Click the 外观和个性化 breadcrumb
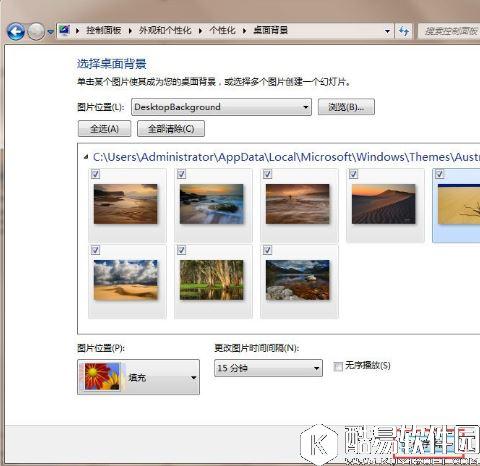480x466 pixels. click(165, 30)
